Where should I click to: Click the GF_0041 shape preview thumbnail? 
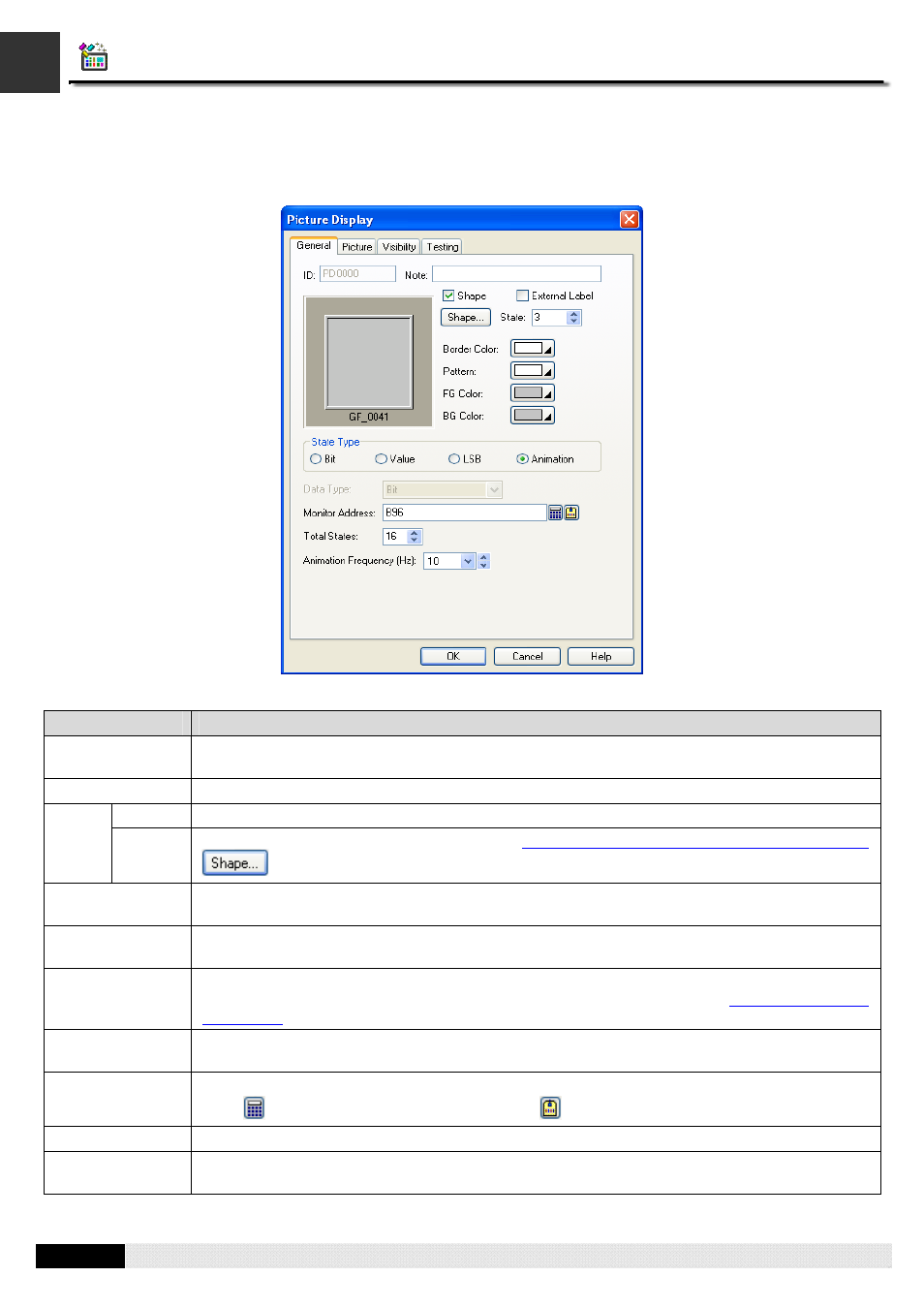(x=369, y=361)
